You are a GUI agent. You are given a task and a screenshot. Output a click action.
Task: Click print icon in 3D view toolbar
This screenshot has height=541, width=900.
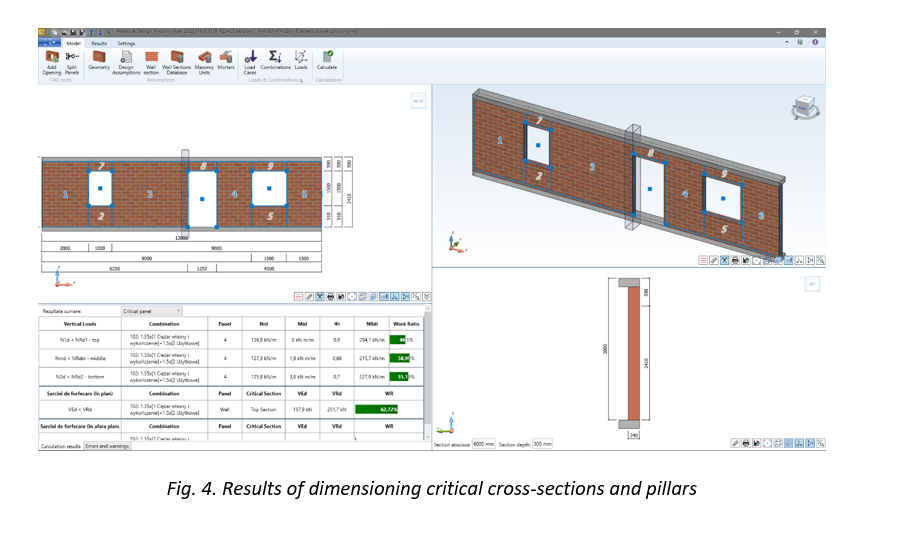coord(734,260)
